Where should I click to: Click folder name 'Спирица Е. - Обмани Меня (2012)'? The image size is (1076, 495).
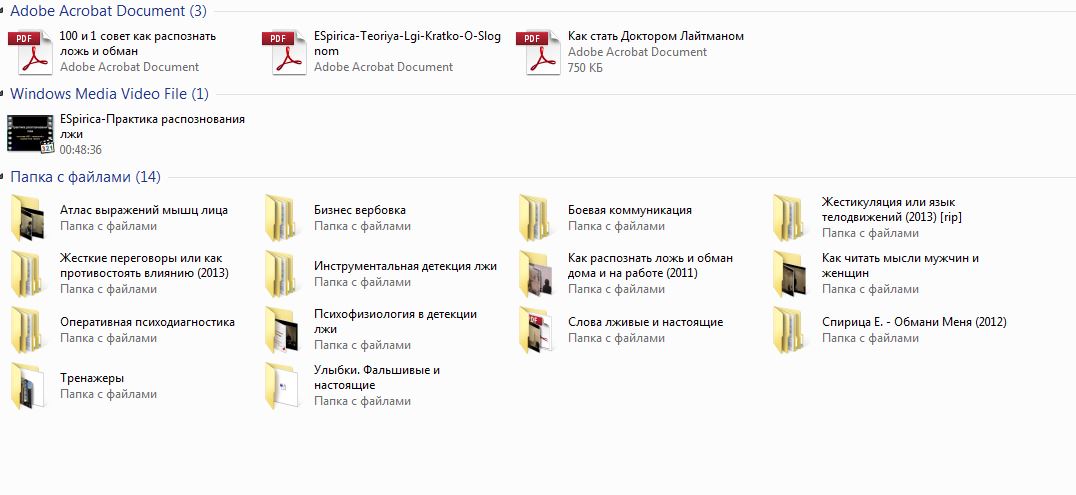tap(914, 322)
